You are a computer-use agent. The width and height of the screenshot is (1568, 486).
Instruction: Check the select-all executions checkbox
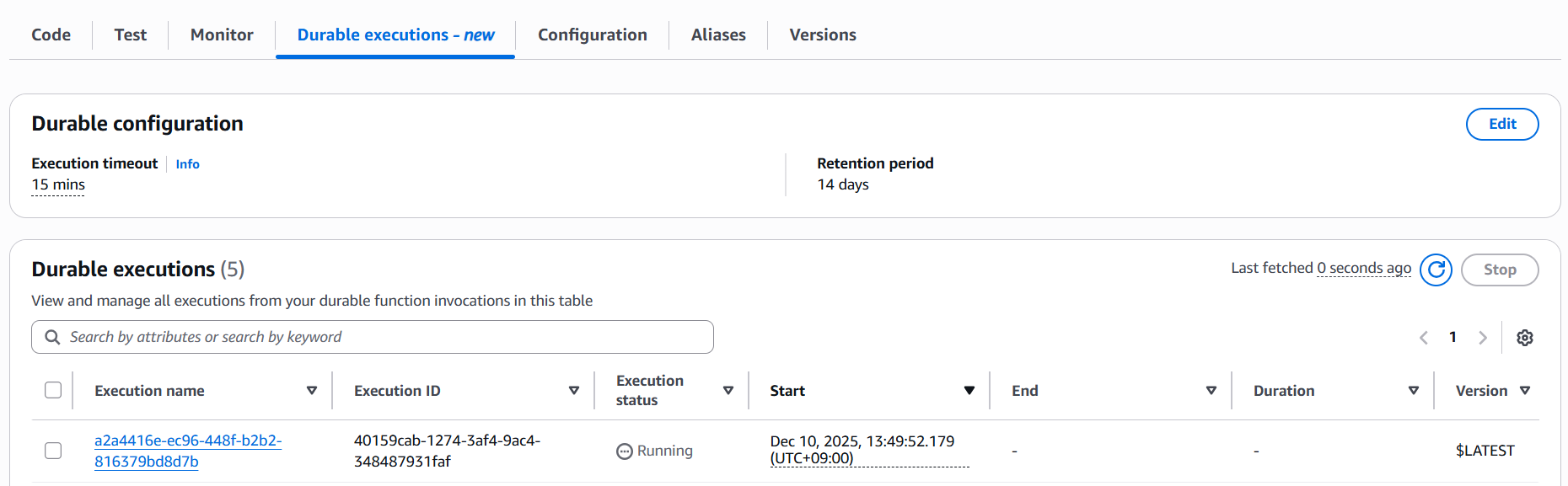click(x=53, y=390)
